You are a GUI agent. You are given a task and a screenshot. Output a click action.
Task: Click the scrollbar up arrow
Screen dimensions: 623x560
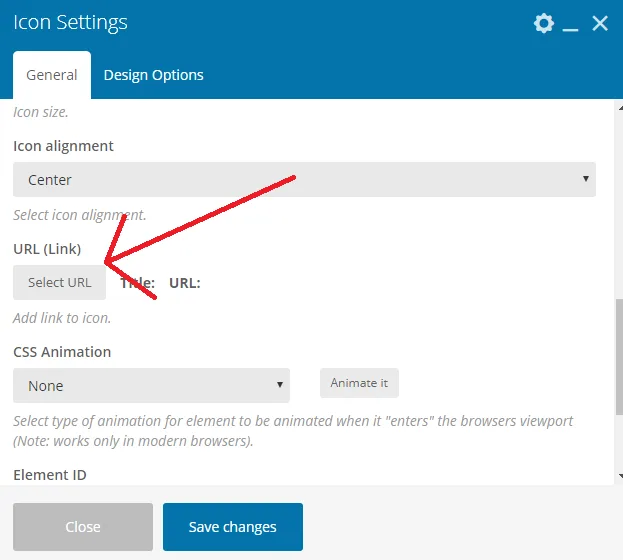pos(620,108)
